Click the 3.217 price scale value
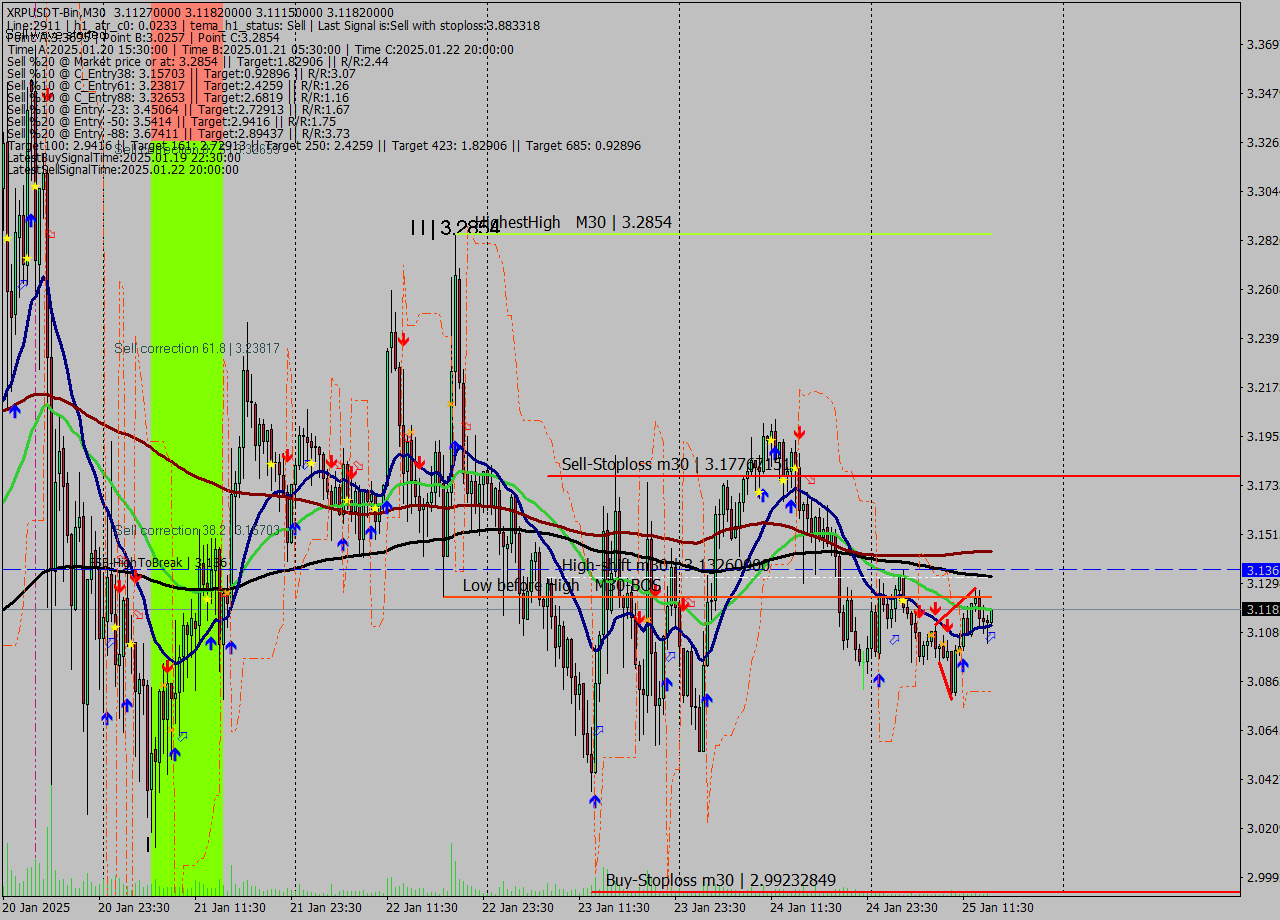Image resolution: width=1280 pixels, height=920 pixels. tap(1263, 387)
